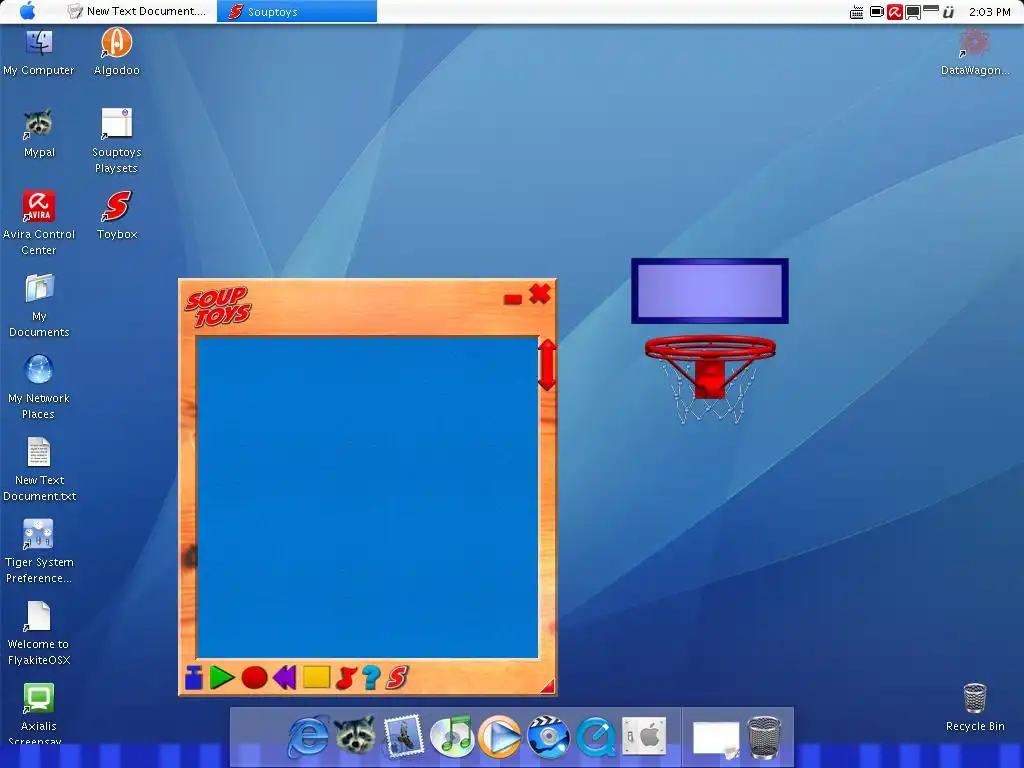
Task: Launch Mypal raccoon from the dock
Action: [x=355, y=735]
